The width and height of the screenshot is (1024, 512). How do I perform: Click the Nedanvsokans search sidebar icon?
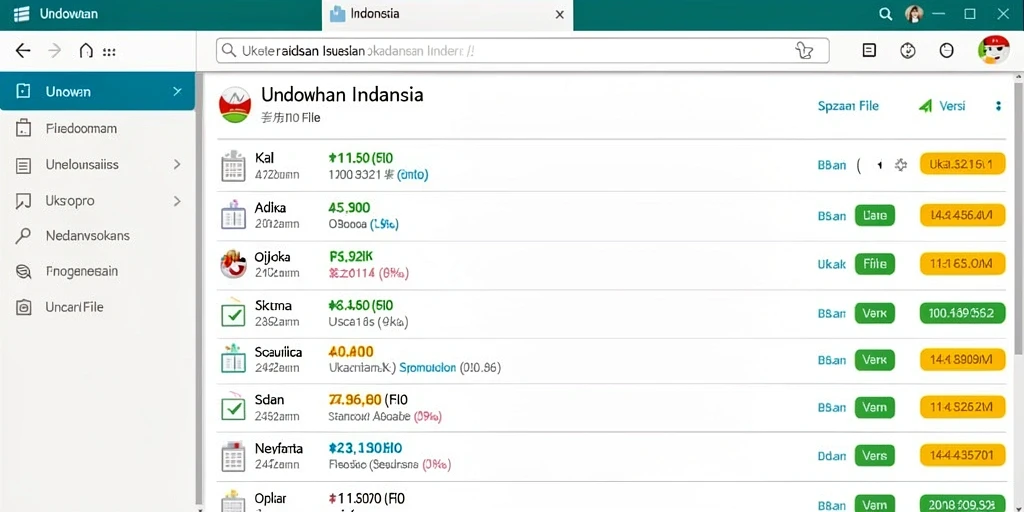(23, 236)
